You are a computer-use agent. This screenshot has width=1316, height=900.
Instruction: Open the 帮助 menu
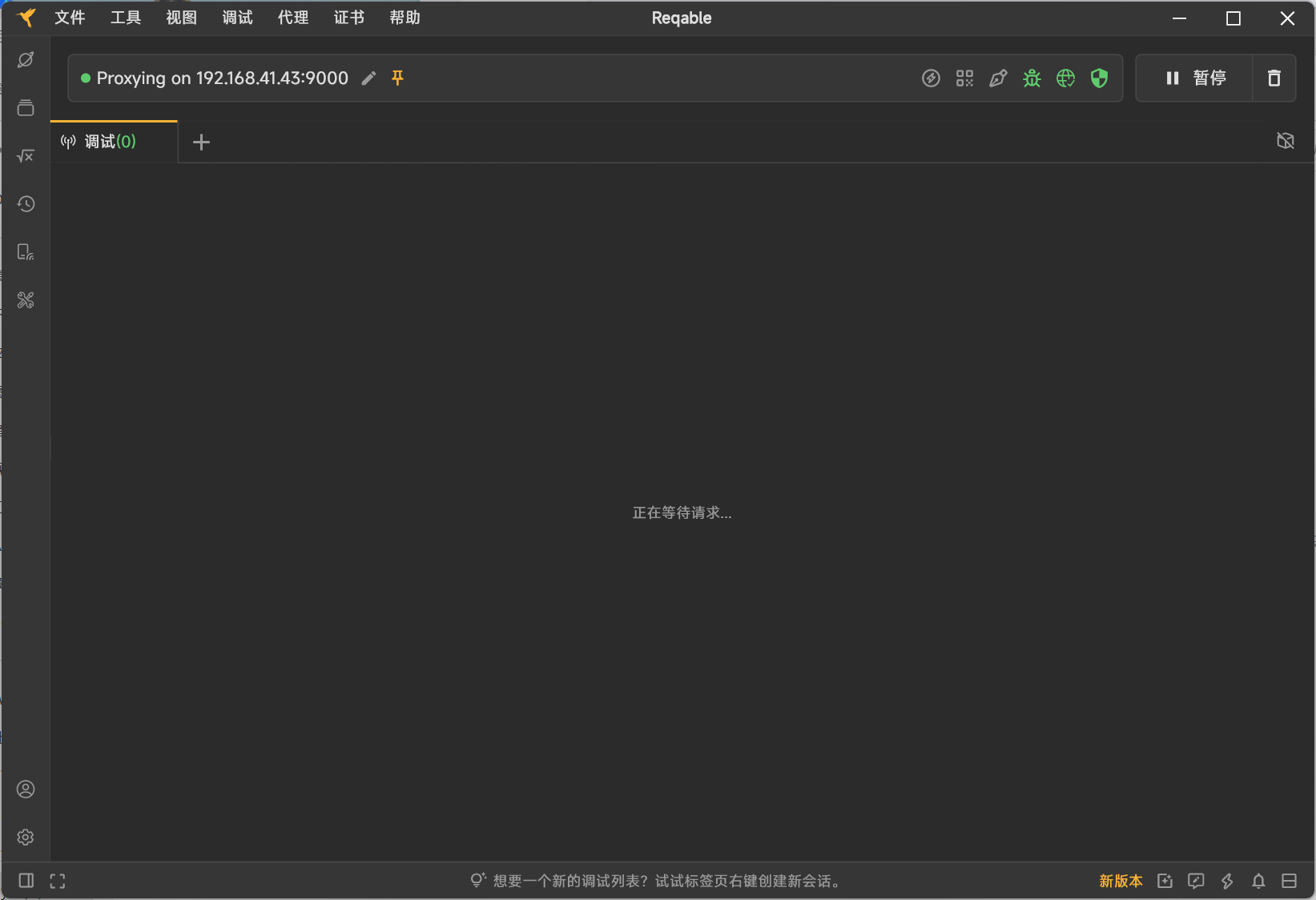404,18
